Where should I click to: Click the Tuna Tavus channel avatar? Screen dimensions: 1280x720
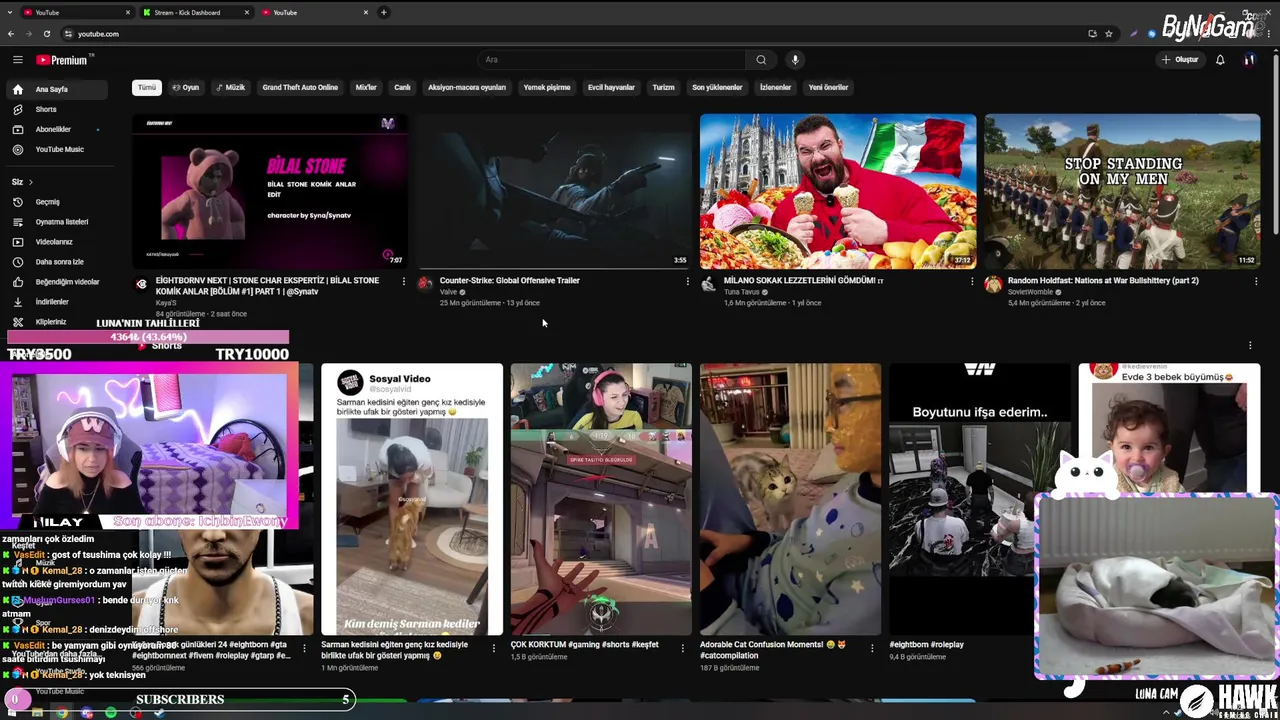pos(708,284)
